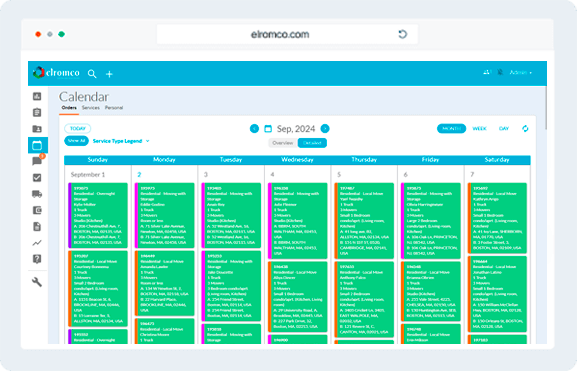Open the chat messages sidebar icon
This screenshot has width=577, height=371.
tap(37, 161)
